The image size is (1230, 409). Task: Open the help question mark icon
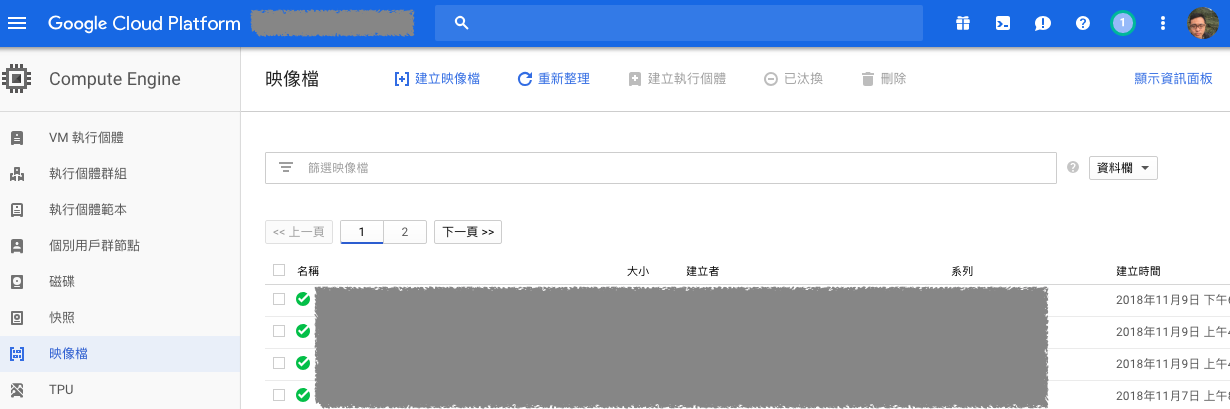pyautogui.click(x=1082, y=23)
